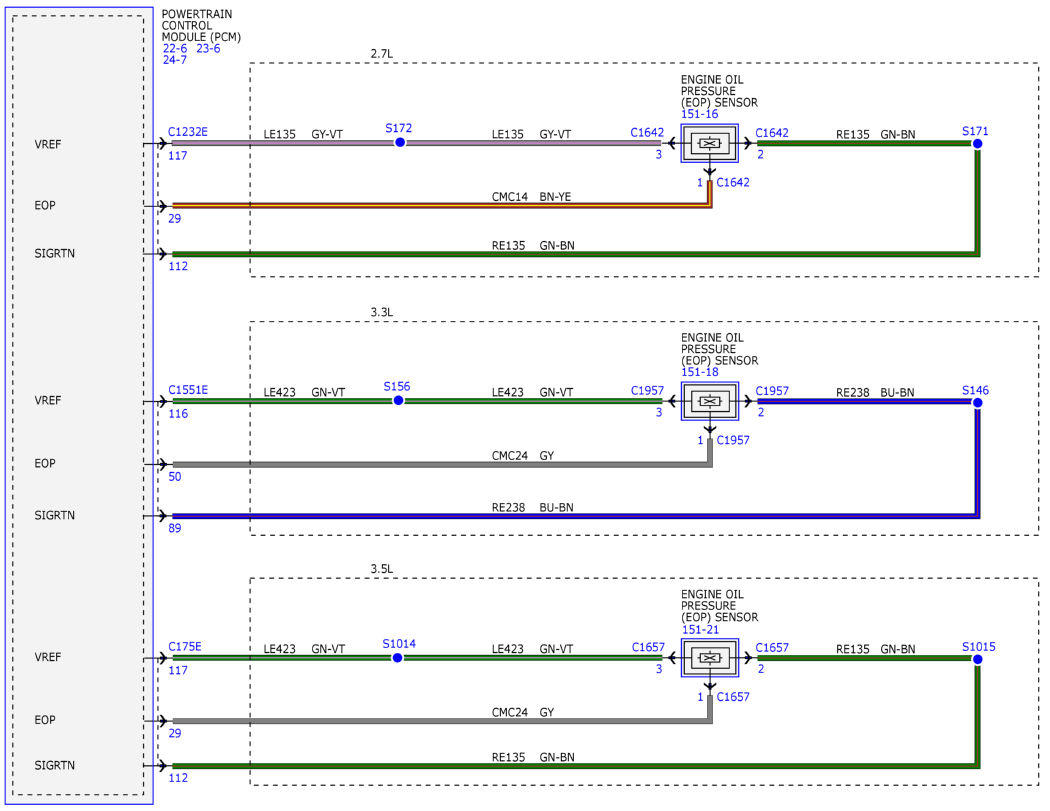
Task: Select the blue splice dot under S1014
Action: pos(397,658)
